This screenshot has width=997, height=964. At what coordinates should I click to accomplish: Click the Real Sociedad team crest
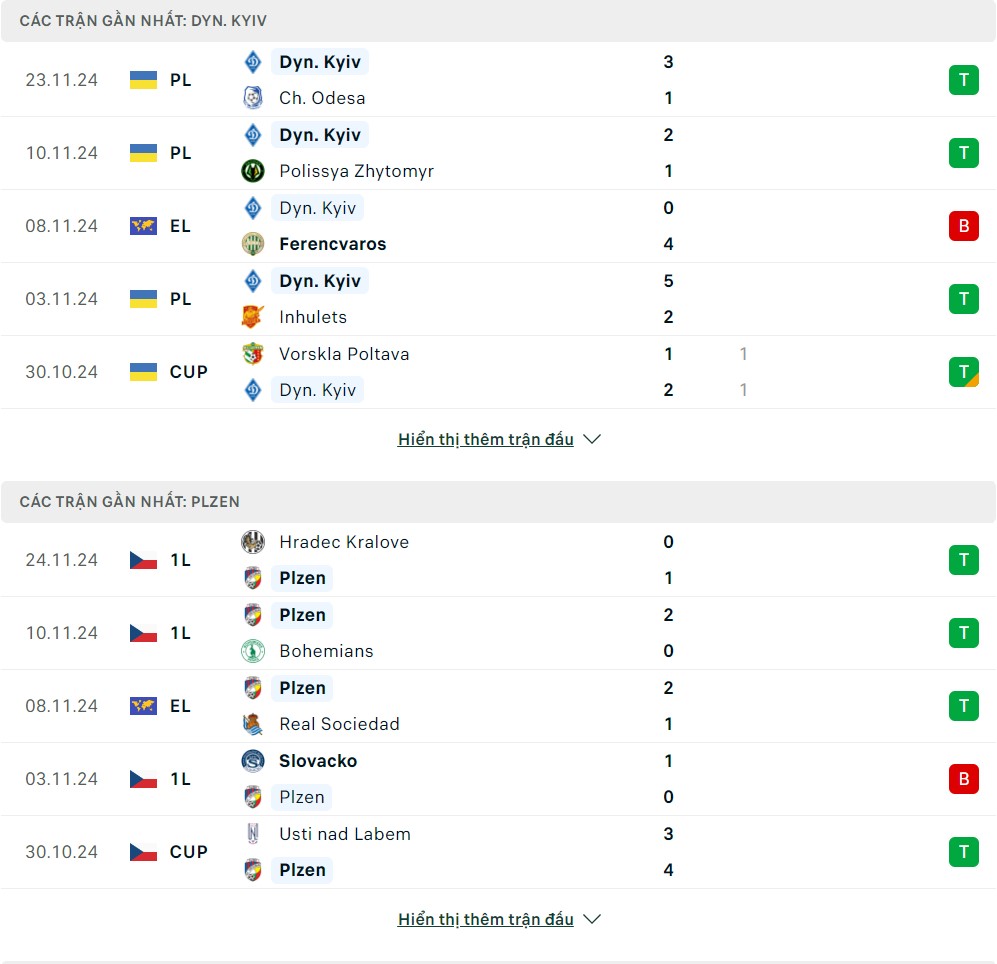[252, 724]
